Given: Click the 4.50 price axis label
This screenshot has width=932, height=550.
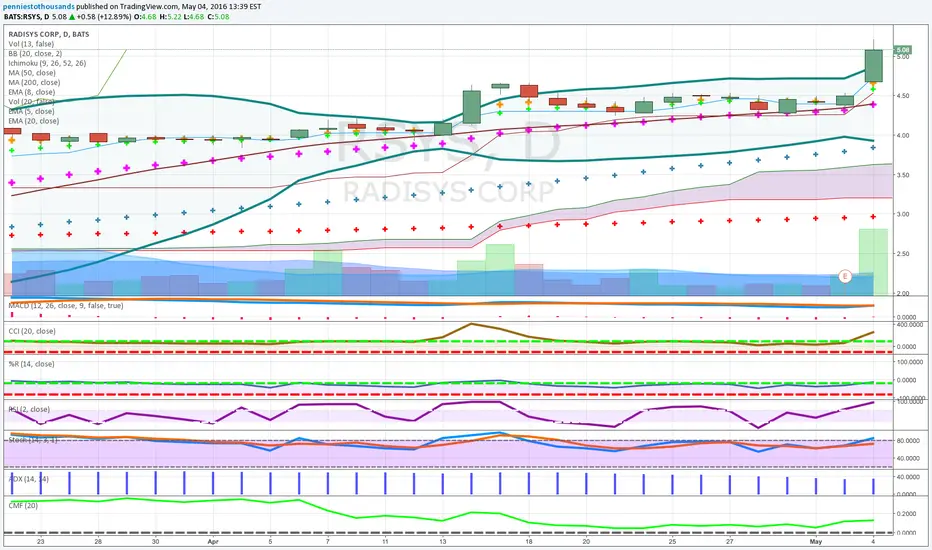Looking at the screenshot, I should [903, 96].
